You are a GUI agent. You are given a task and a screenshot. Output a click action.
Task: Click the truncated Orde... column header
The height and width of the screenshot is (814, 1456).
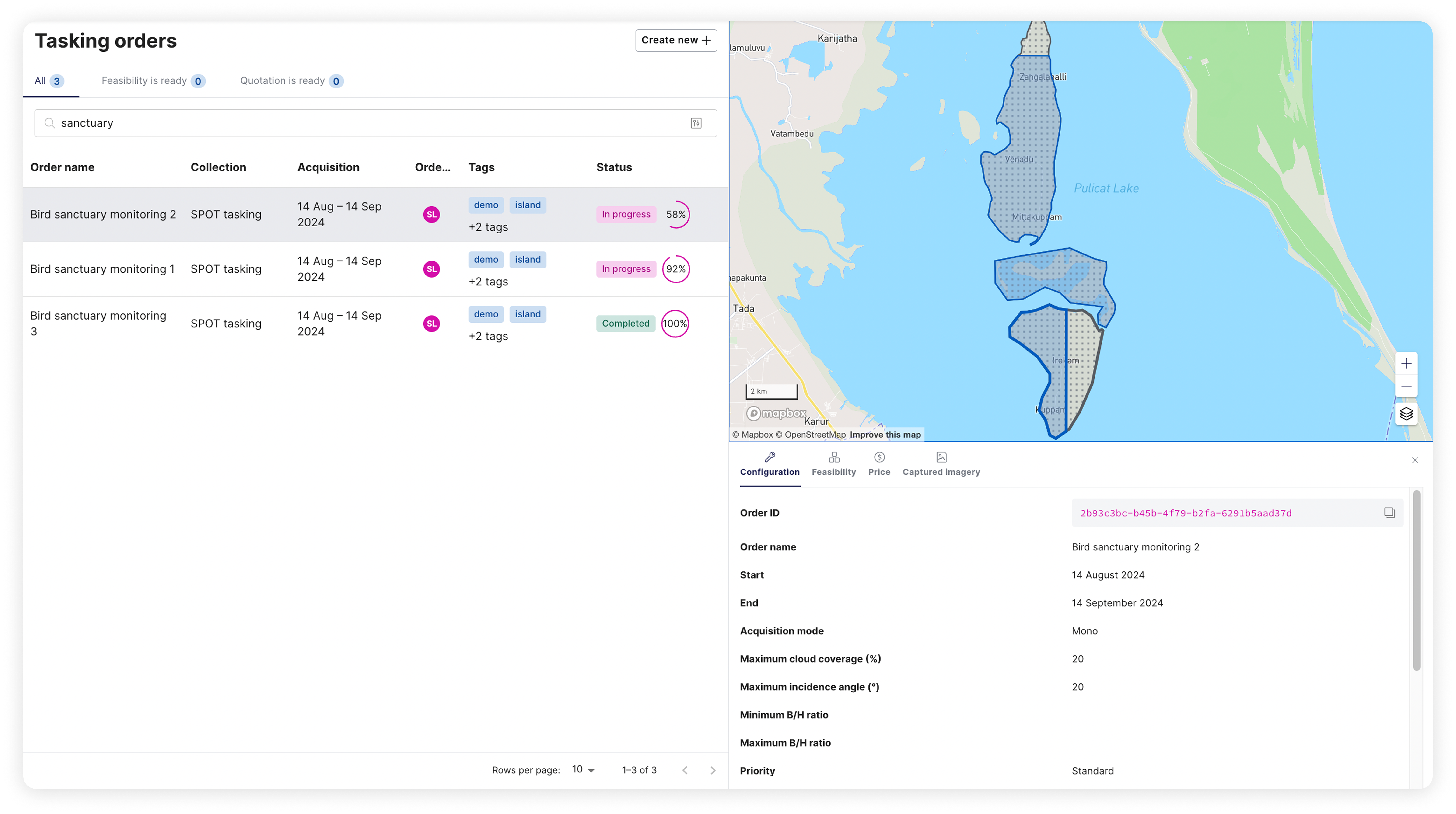tap(432, 167)
